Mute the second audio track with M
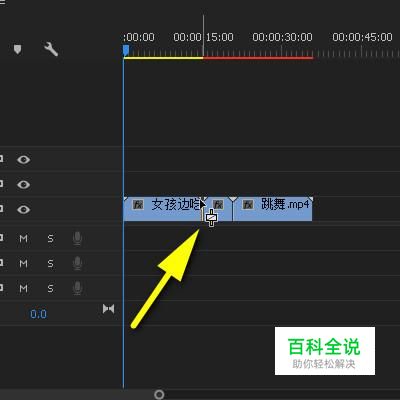The image size is (400, 400). point(23,264)
